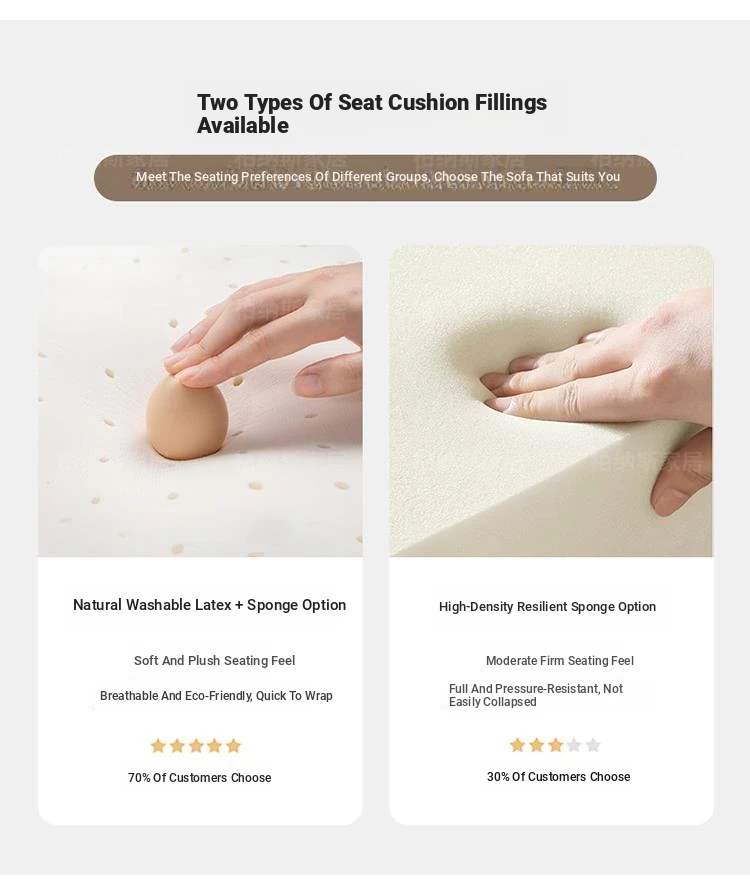Click the "30% Of Customers Choose" label

coord(559,777)
